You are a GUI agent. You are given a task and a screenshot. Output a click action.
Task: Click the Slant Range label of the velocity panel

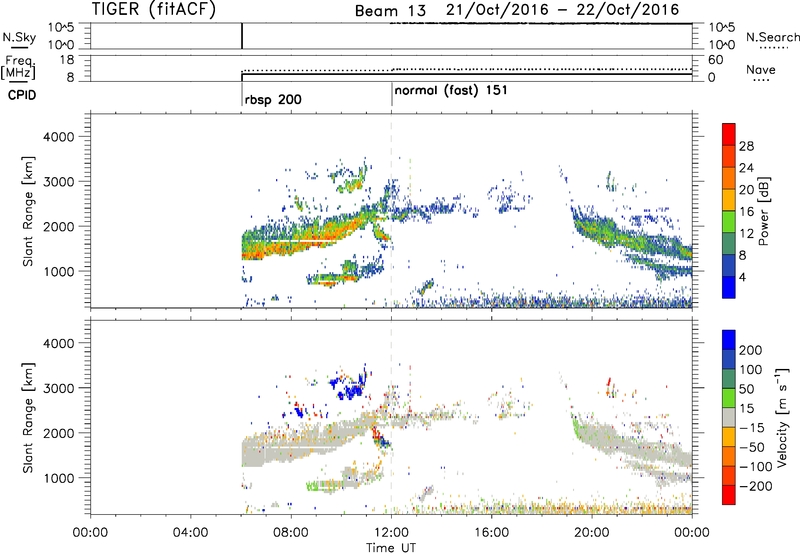tap(28, 418)
